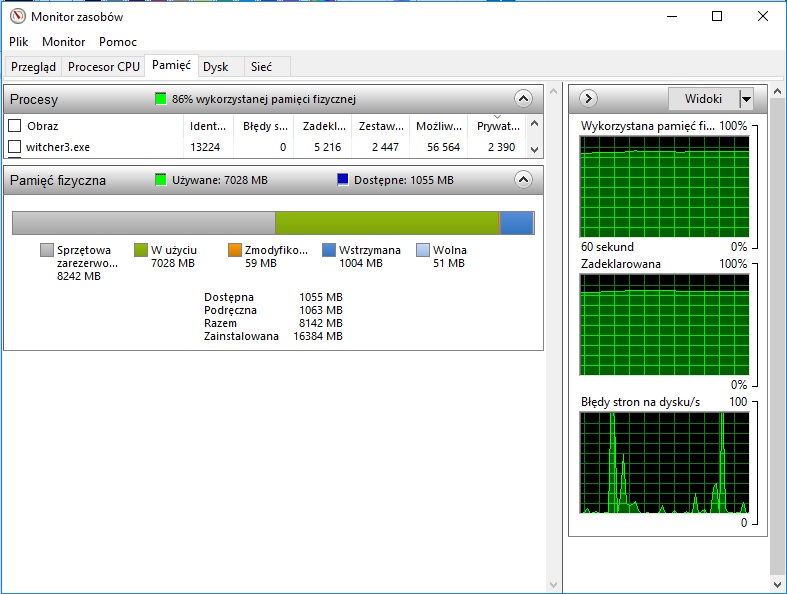Open the Widoki dropdown arrow
The height and width of the screenshot is (594, 787).
746,99
